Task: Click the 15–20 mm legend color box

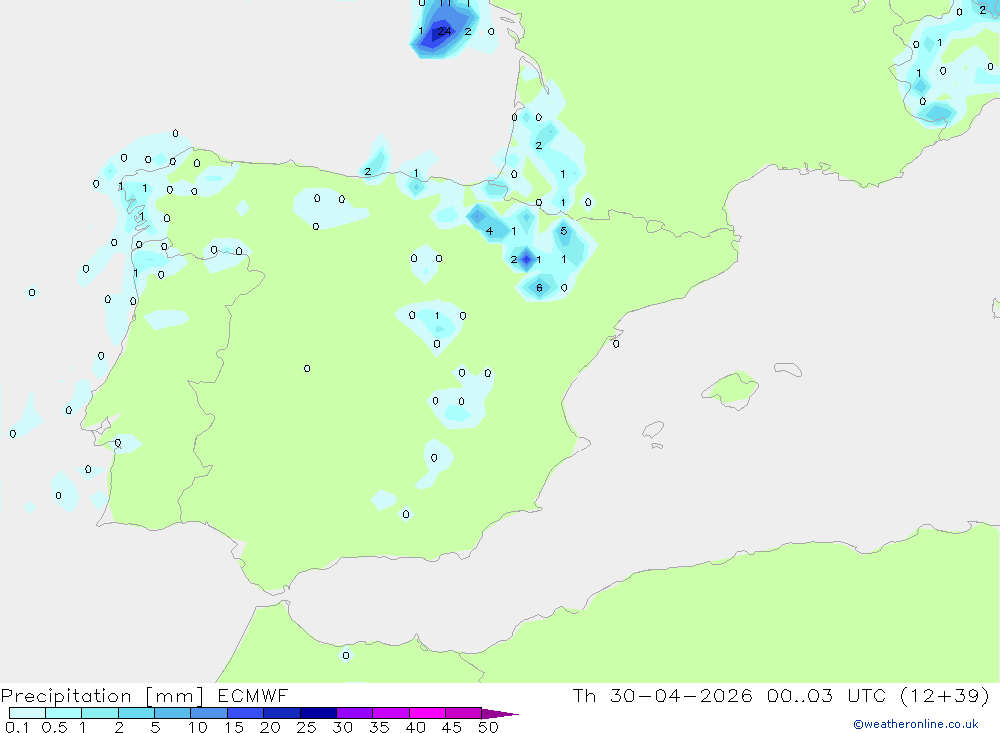Action: (245, 713)
